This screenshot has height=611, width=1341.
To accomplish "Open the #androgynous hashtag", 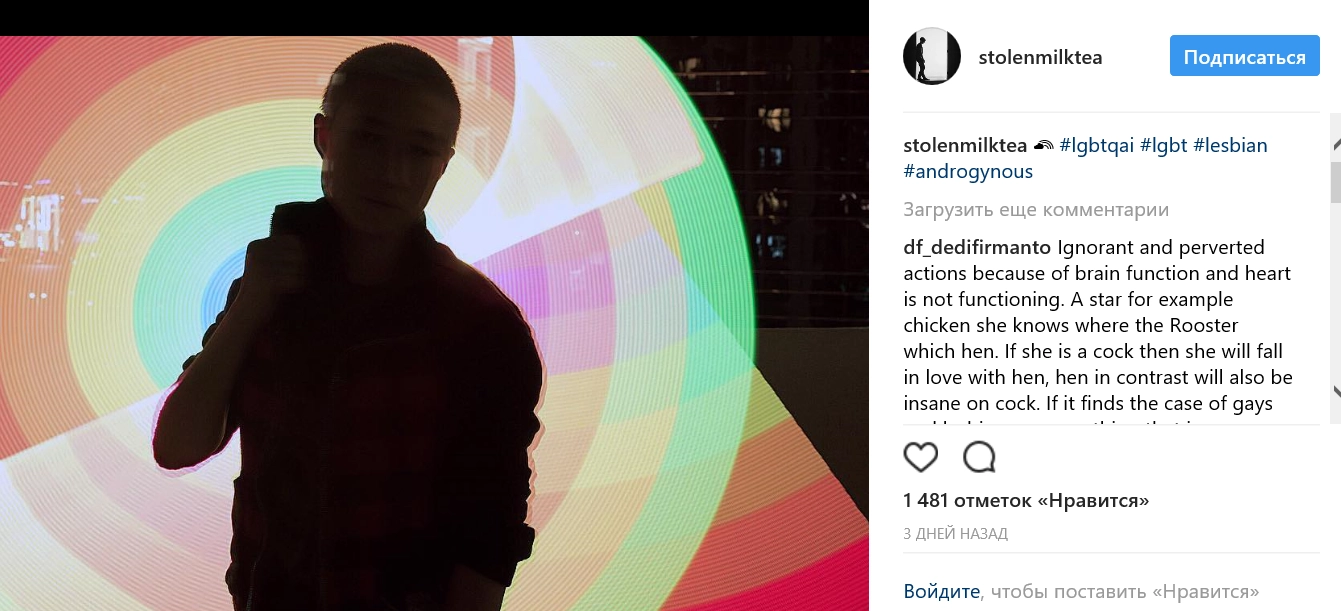I will tap(968, 171).
